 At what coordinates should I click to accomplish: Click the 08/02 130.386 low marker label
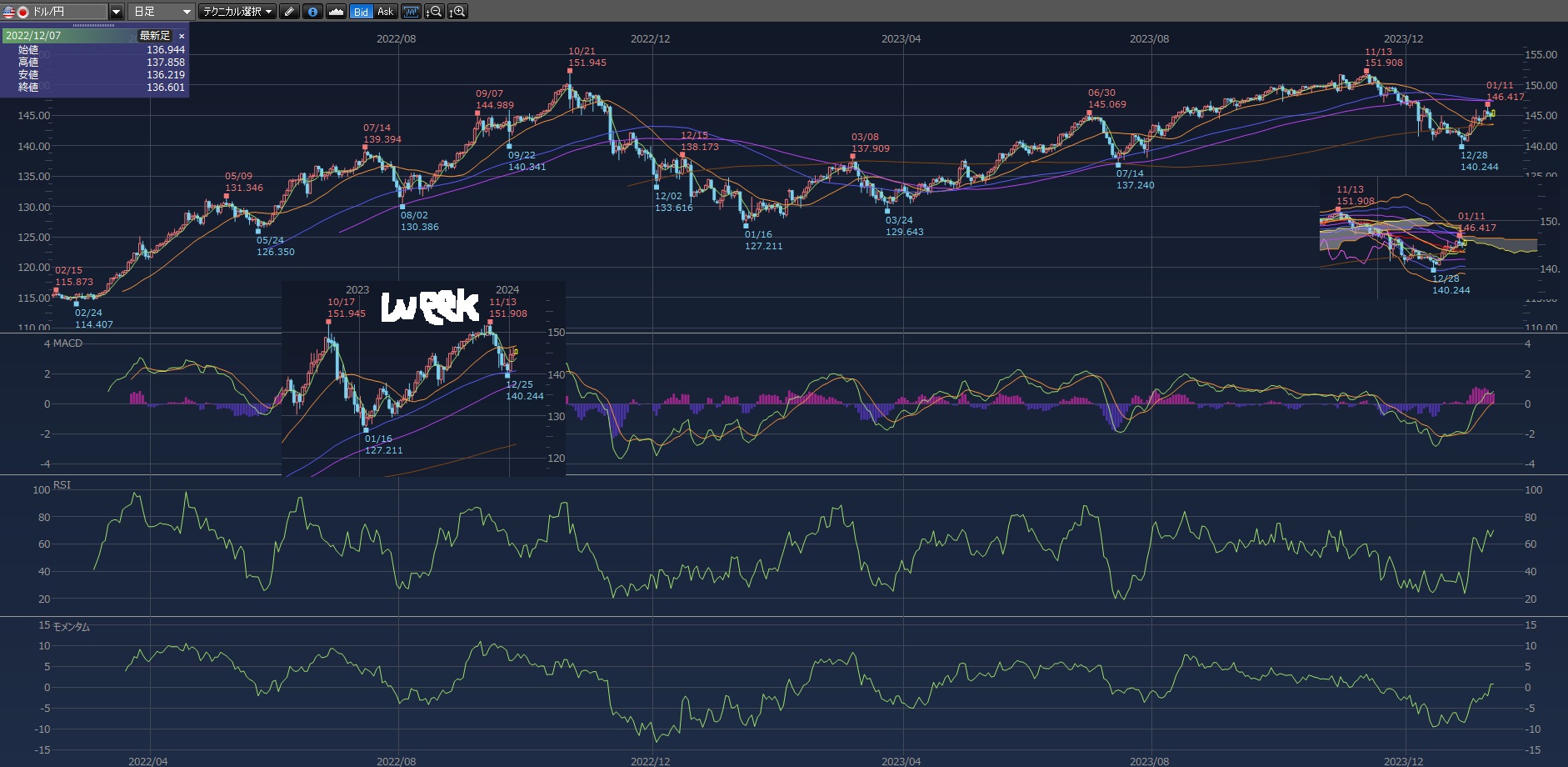420,221
